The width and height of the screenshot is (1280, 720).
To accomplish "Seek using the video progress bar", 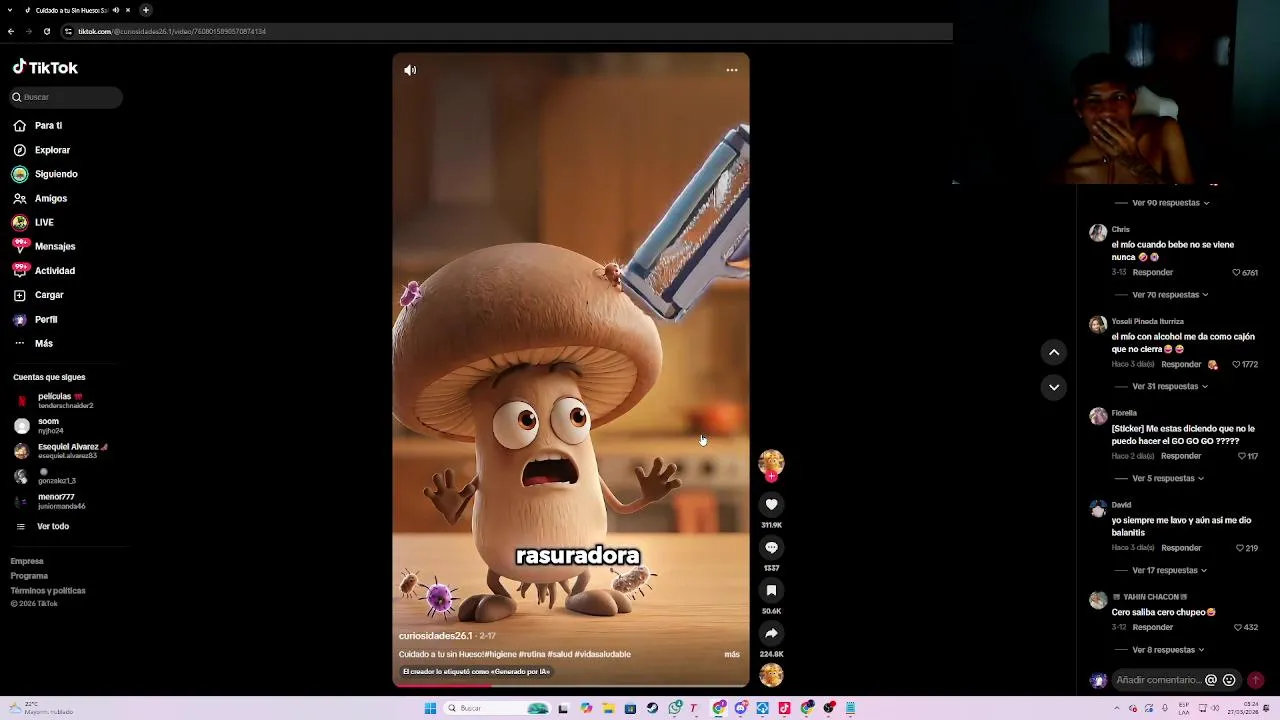I will pos(571,685).
